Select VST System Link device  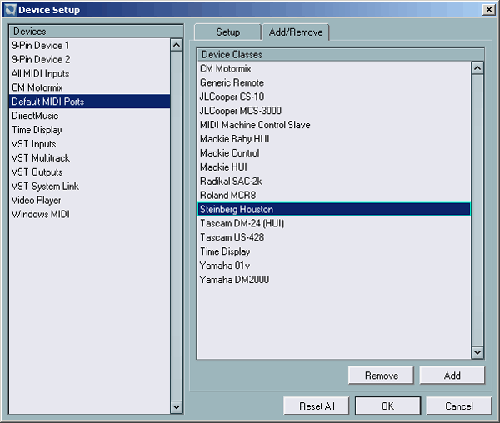pos(90,186)
